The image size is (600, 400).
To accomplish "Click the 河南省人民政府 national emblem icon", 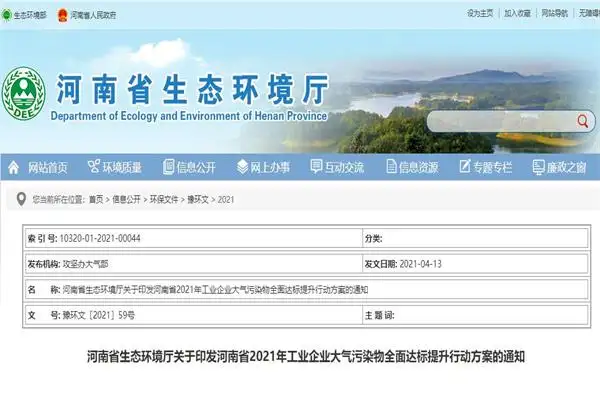I will pyautogui.click(x=62, y=13).
